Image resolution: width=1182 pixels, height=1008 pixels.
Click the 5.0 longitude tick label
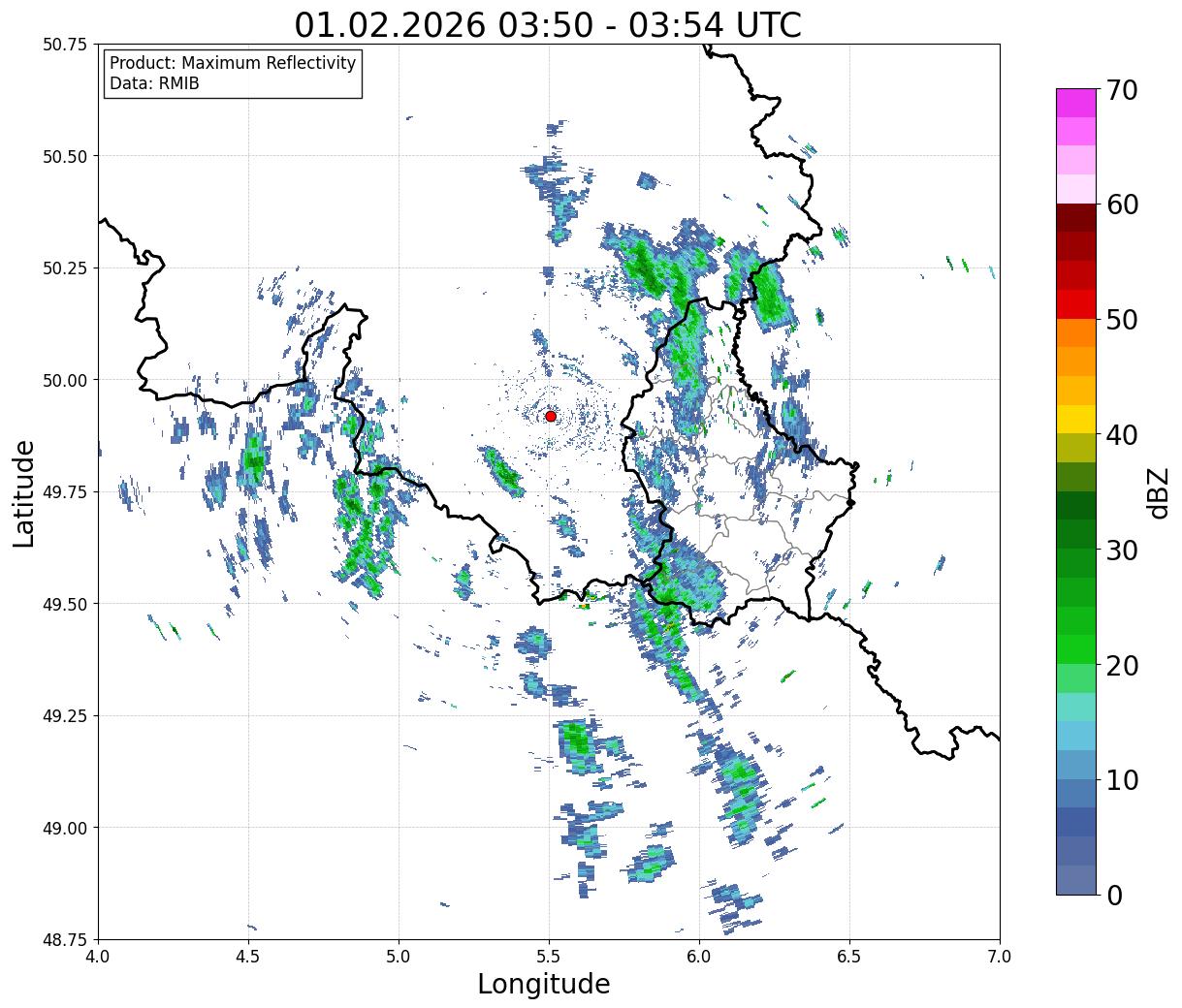(399, 956)
